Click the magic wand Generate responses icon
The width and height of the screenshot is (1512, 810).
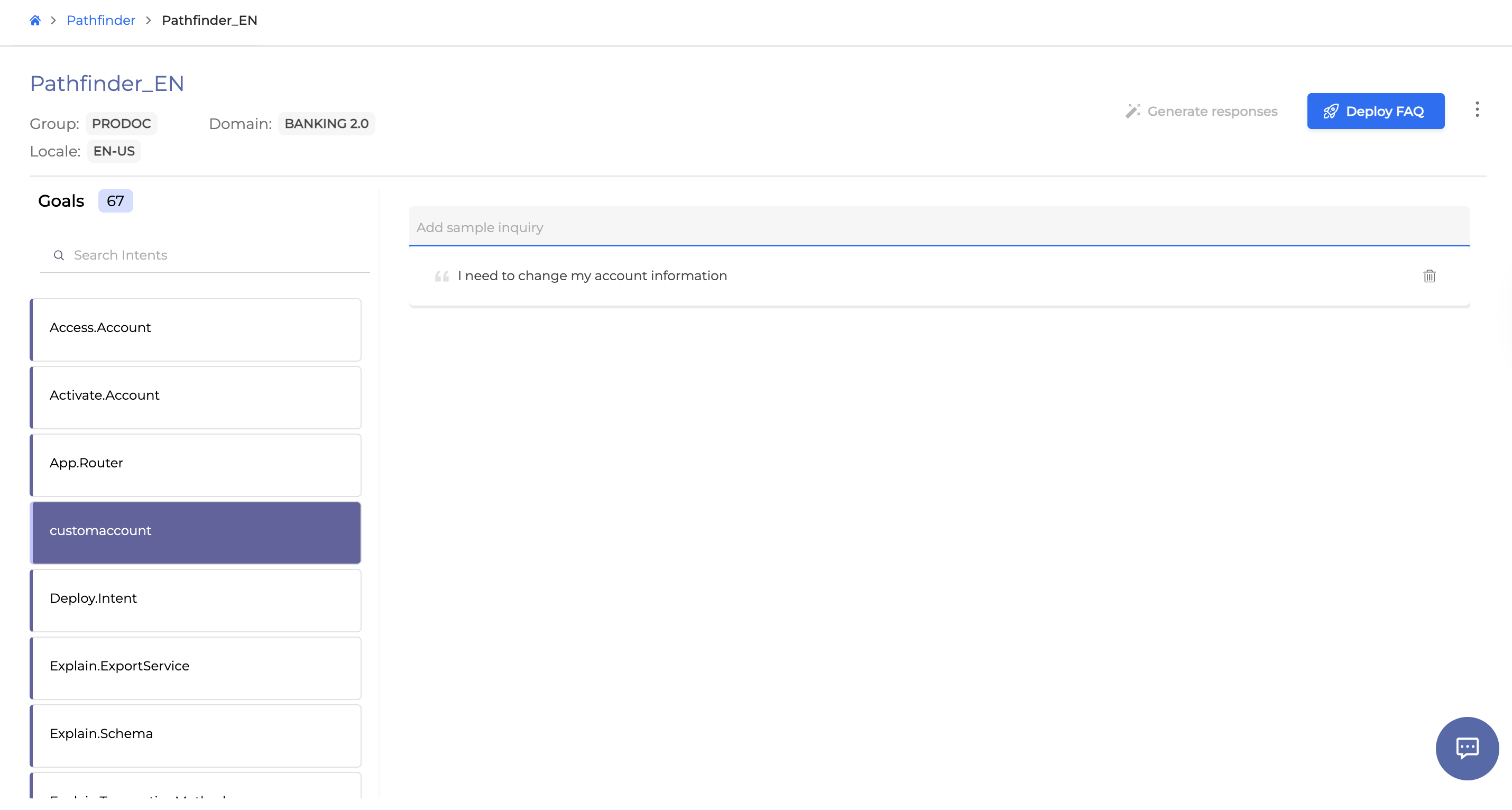tap(1133, 111)
